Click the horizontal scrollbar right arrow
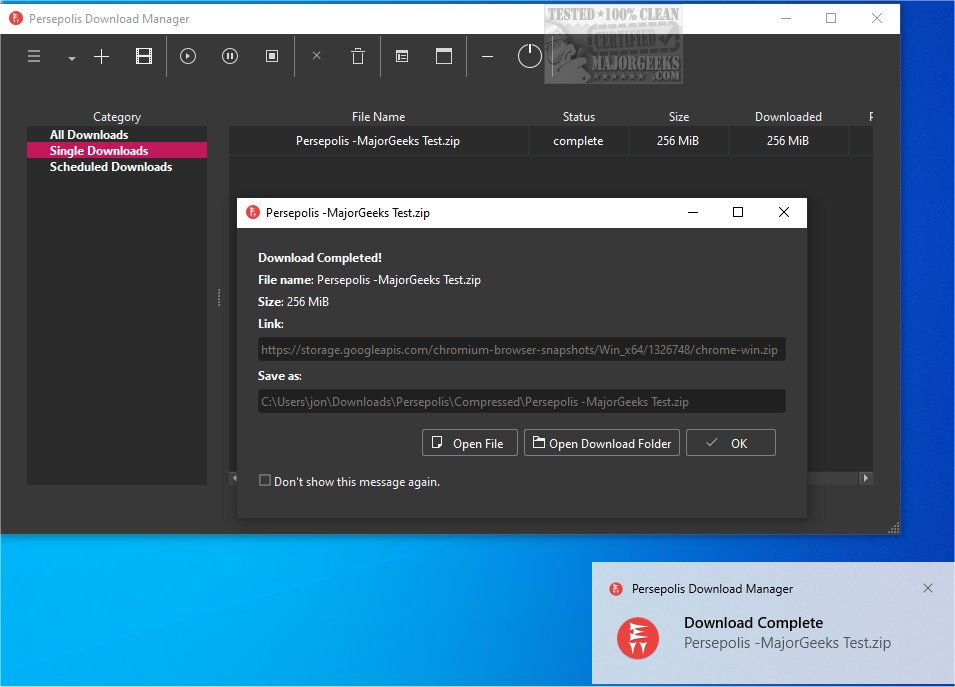The width and height of the screenshot is (955, 687). (x=864, y=478)
